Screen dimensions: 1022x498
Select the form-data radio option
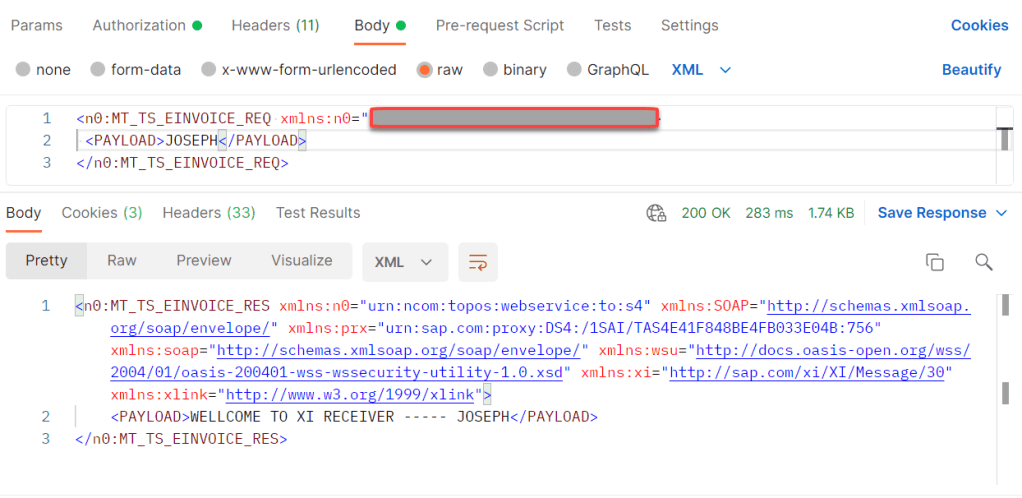pyautogui.click(x=98, y=70)
